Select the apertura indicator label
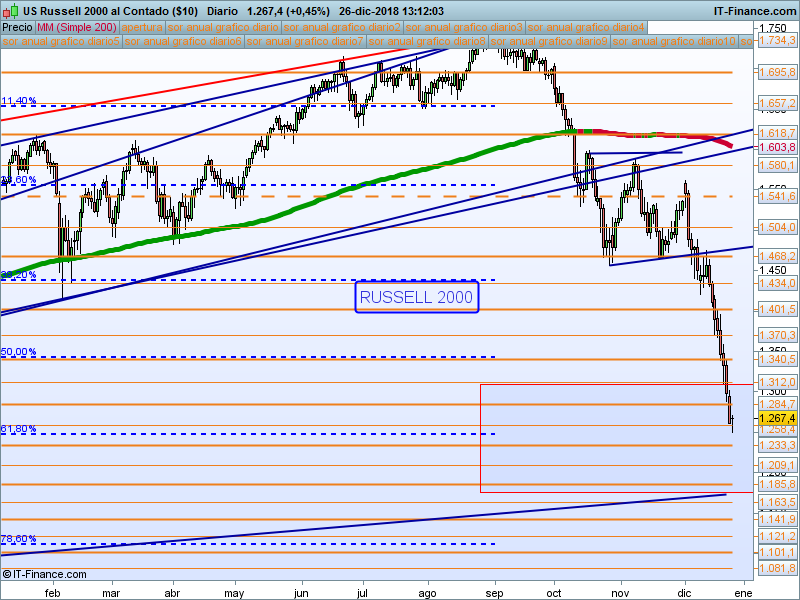This screenshot has width=800, height=600. 142,28
